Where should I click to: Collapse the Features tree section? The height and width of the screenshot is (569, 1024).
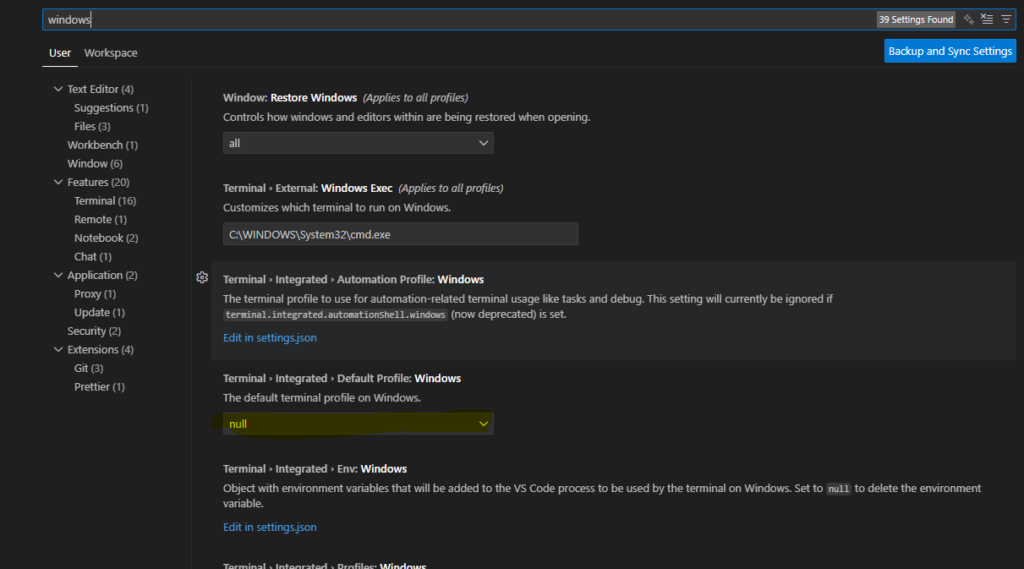point(58,182)
